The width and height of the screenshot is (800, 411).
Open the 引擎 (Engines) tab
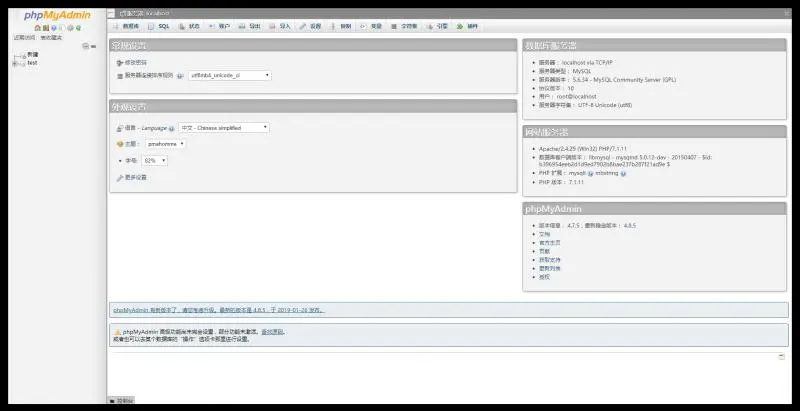[x=437, y=26]
